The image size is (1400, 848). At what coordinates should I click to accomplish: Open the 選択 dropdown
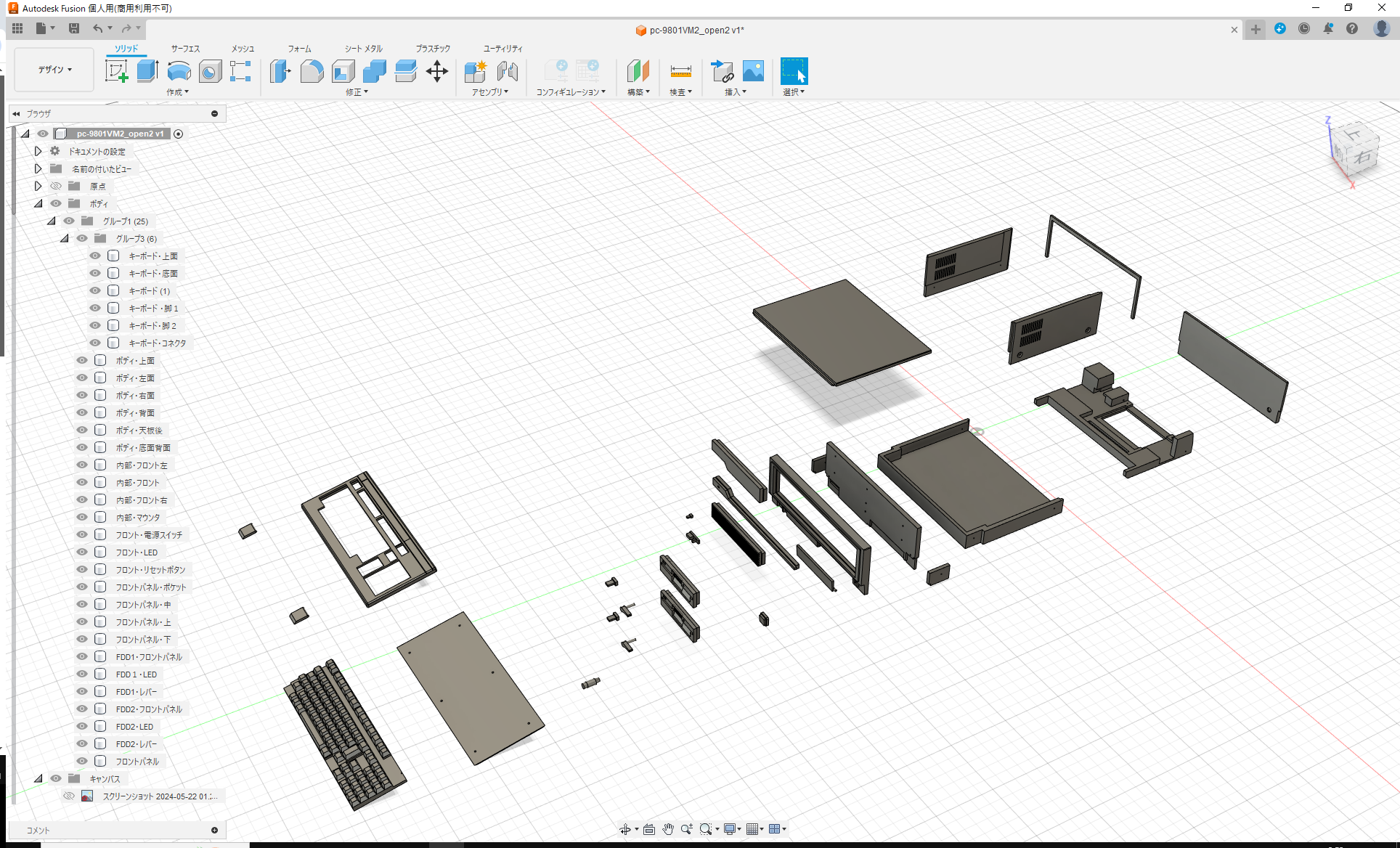[x=794, y=91]
